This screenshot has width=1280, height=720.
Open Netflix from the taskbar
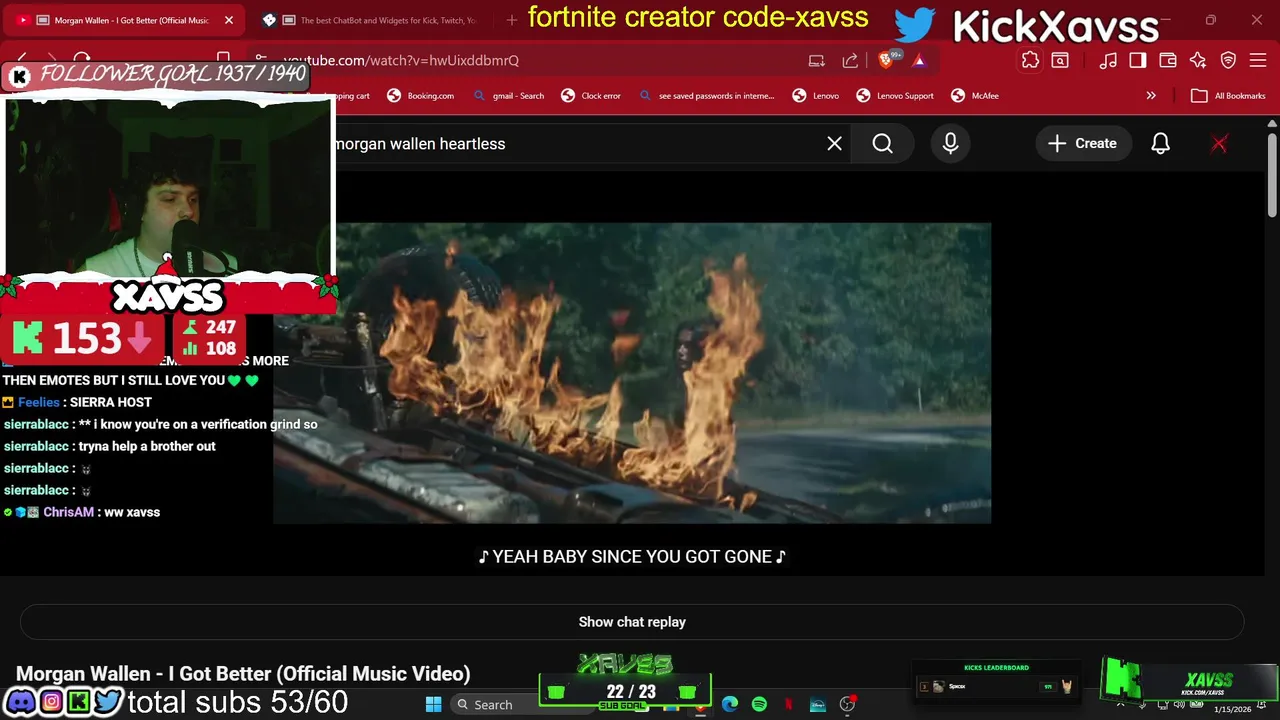click(788, 704)
